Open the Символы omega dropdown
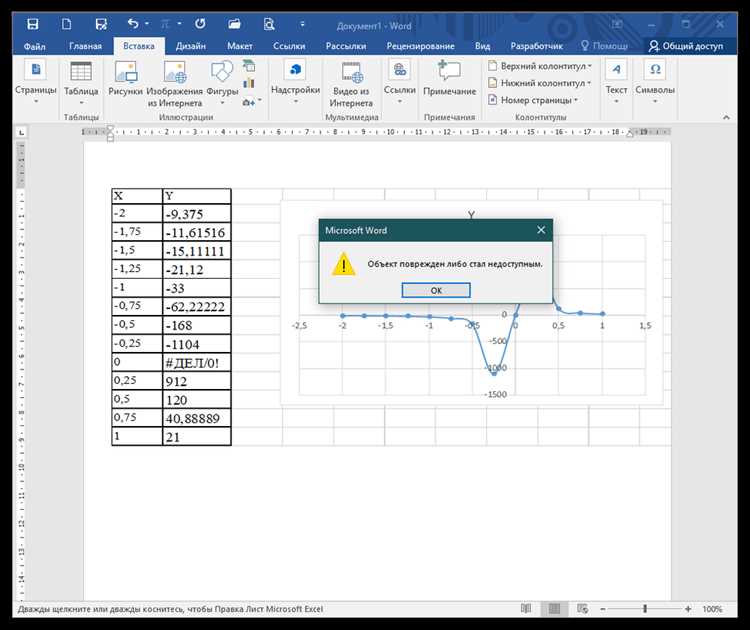This screenshot has height=630, width=750. (x=655, y=82)
